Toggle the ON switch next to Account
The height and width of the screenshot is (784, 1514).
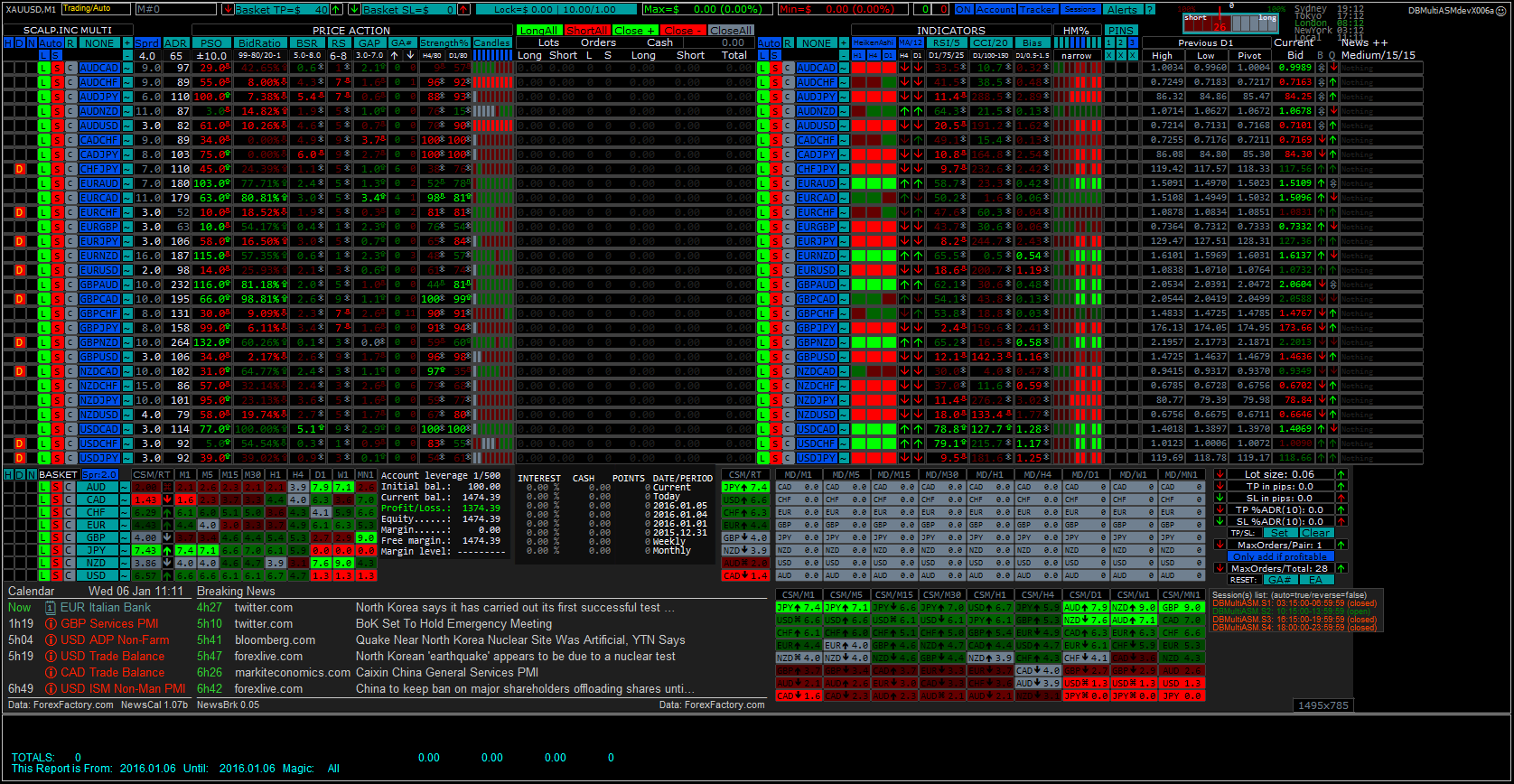coord(964,9)
